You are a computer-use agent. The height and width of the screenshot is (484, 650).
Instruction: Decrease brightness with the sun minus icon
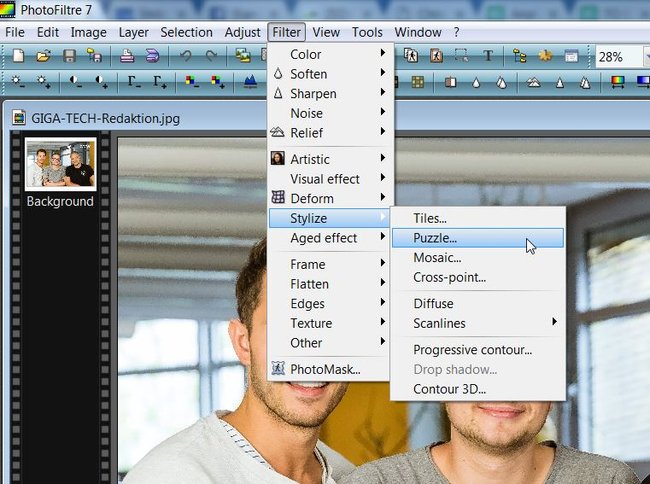pos(18,82)
